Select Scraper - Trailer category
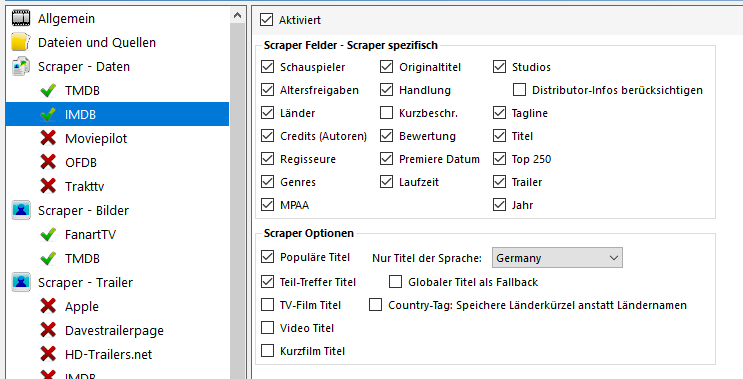743x379 pixels. [x=85, y=282]
